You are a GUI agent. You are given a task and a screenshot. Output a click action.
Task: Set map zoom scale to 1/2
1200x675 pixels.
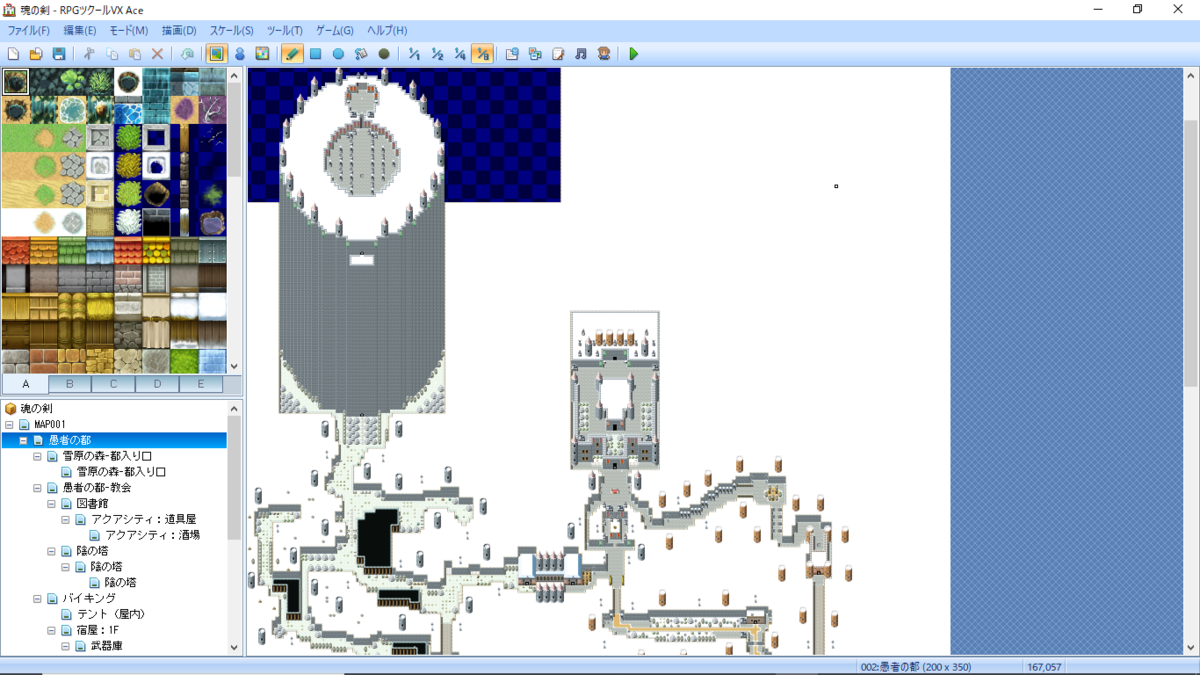(x=437, y=54)
